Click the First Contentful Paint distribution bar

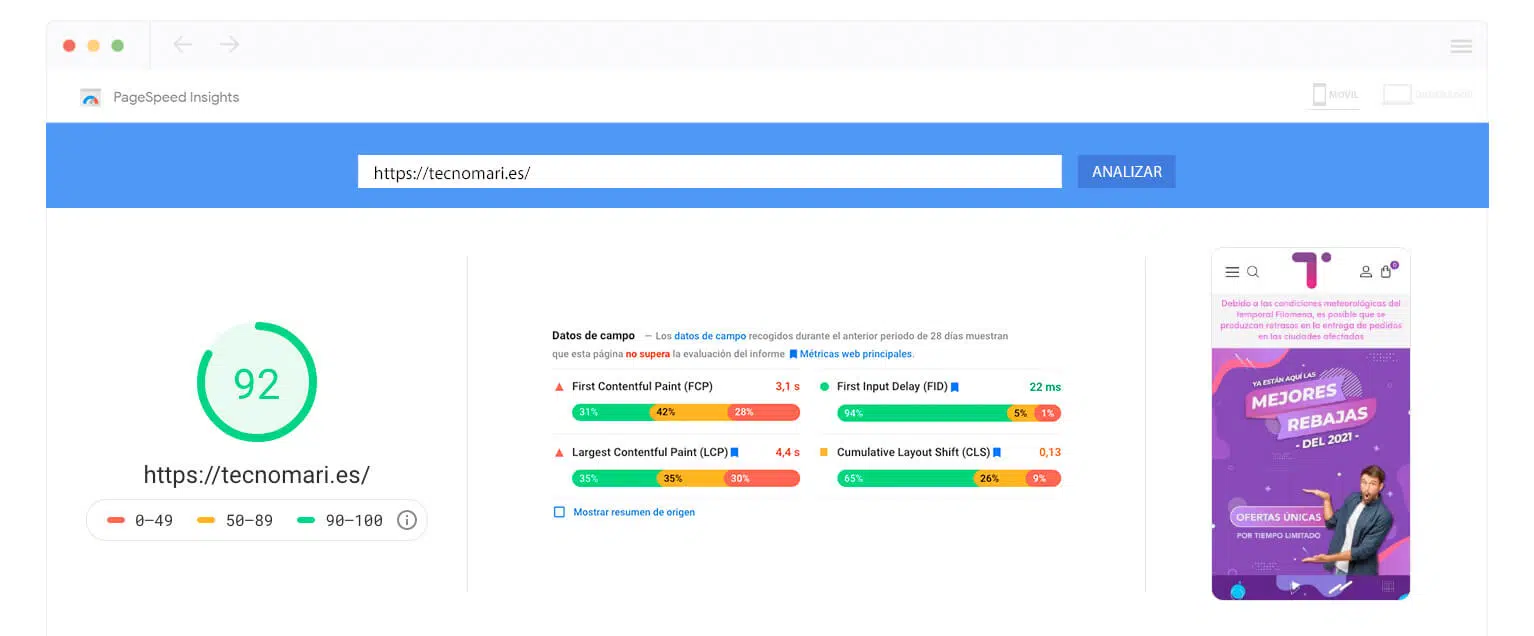686,412
